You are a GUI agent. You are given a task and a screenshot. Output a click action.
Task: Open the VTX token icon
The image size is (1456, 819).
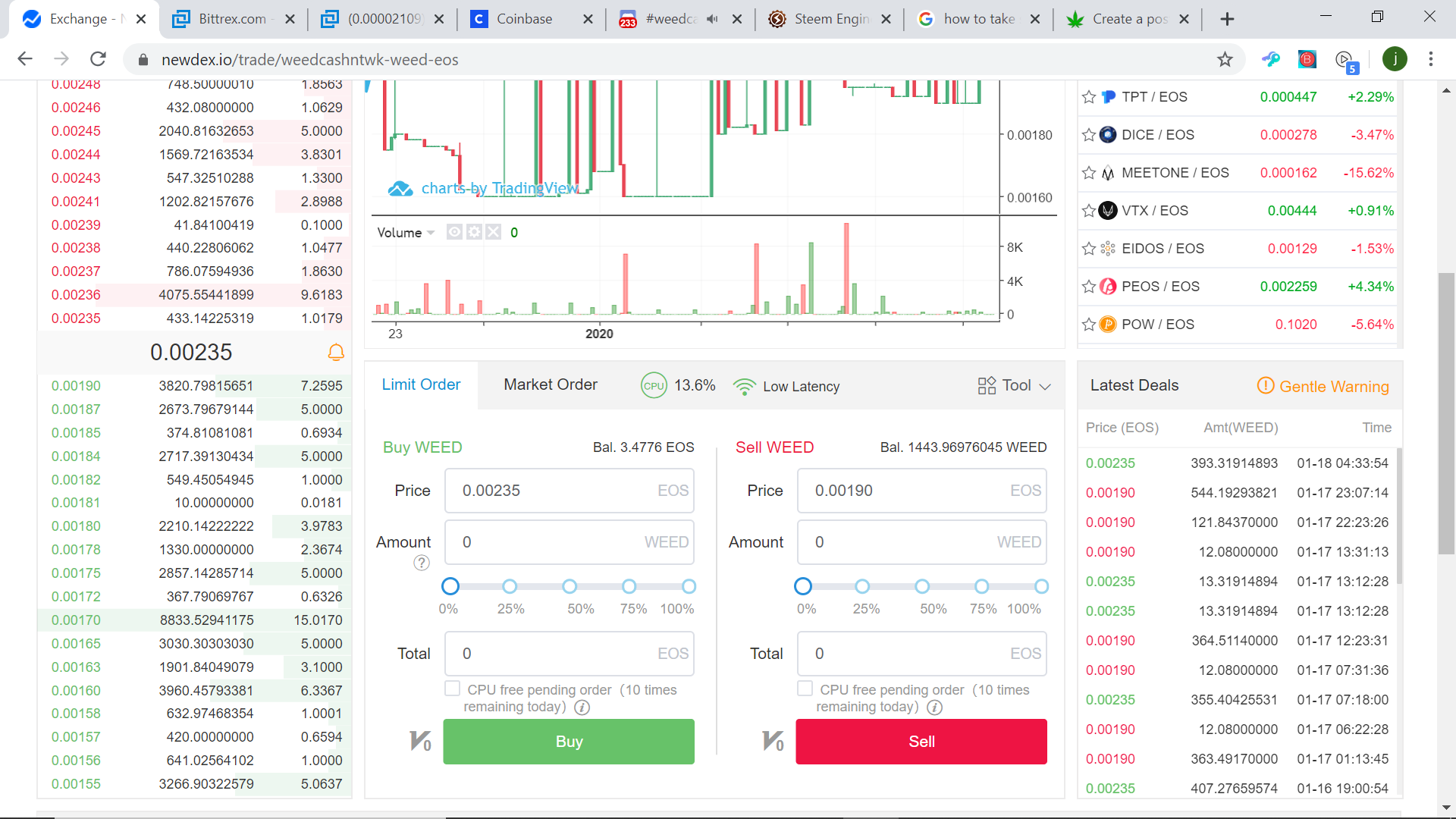1108,211
